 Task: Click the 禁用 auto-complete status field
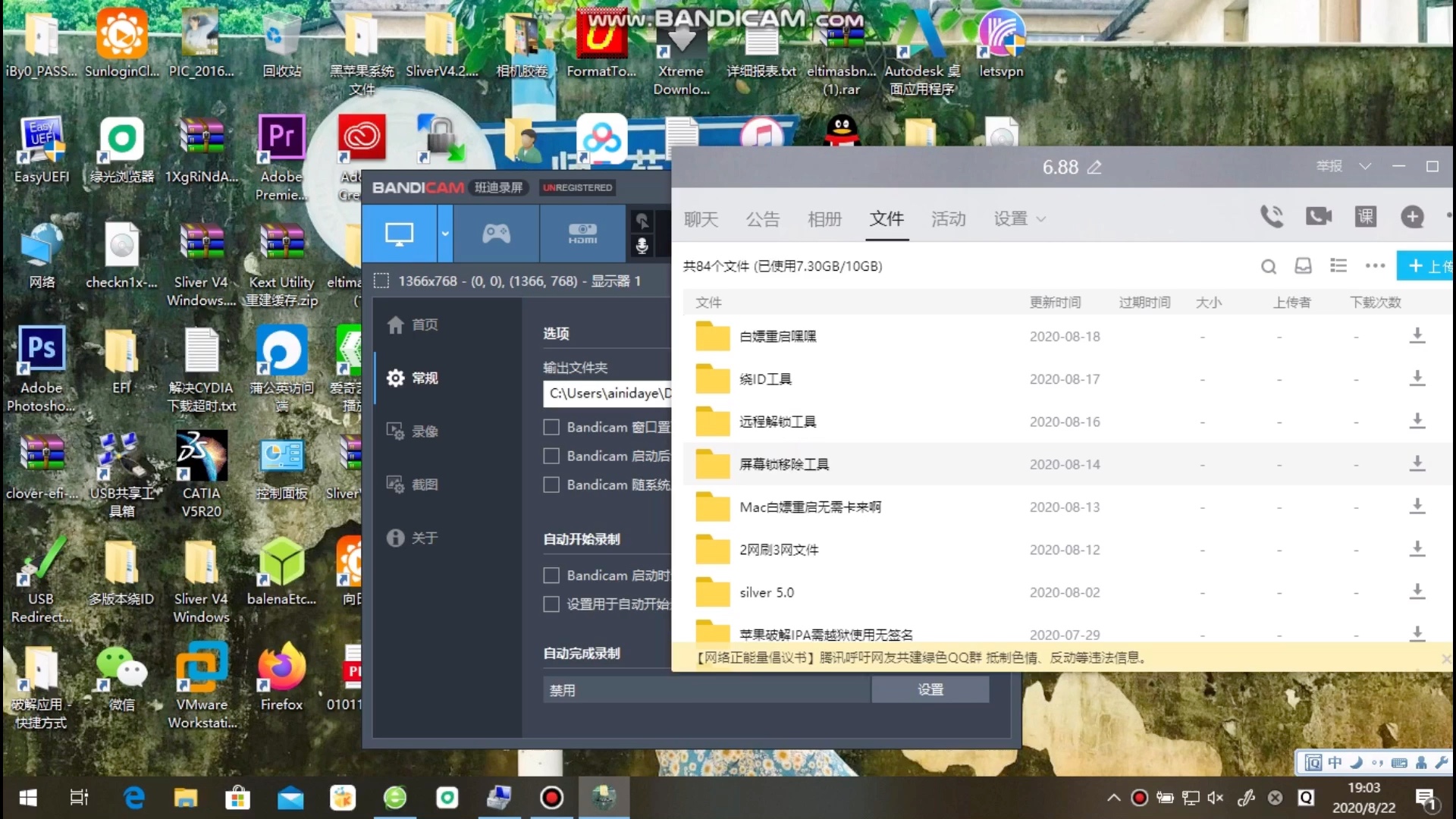[x=707, y=690]
